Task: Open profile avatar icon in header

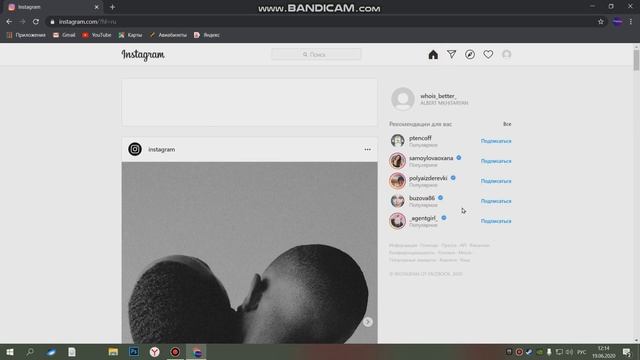Action: [507, 54]
